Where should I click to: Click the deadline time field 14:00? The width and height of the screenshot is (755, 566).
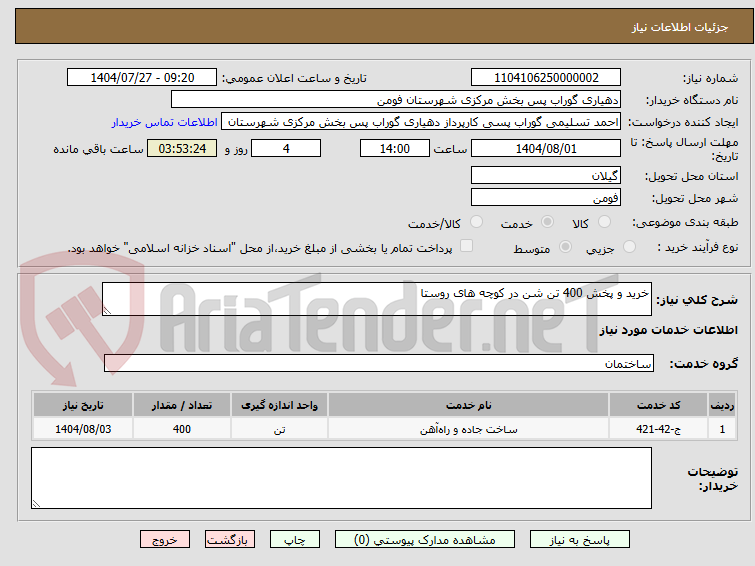coord(395,148)
